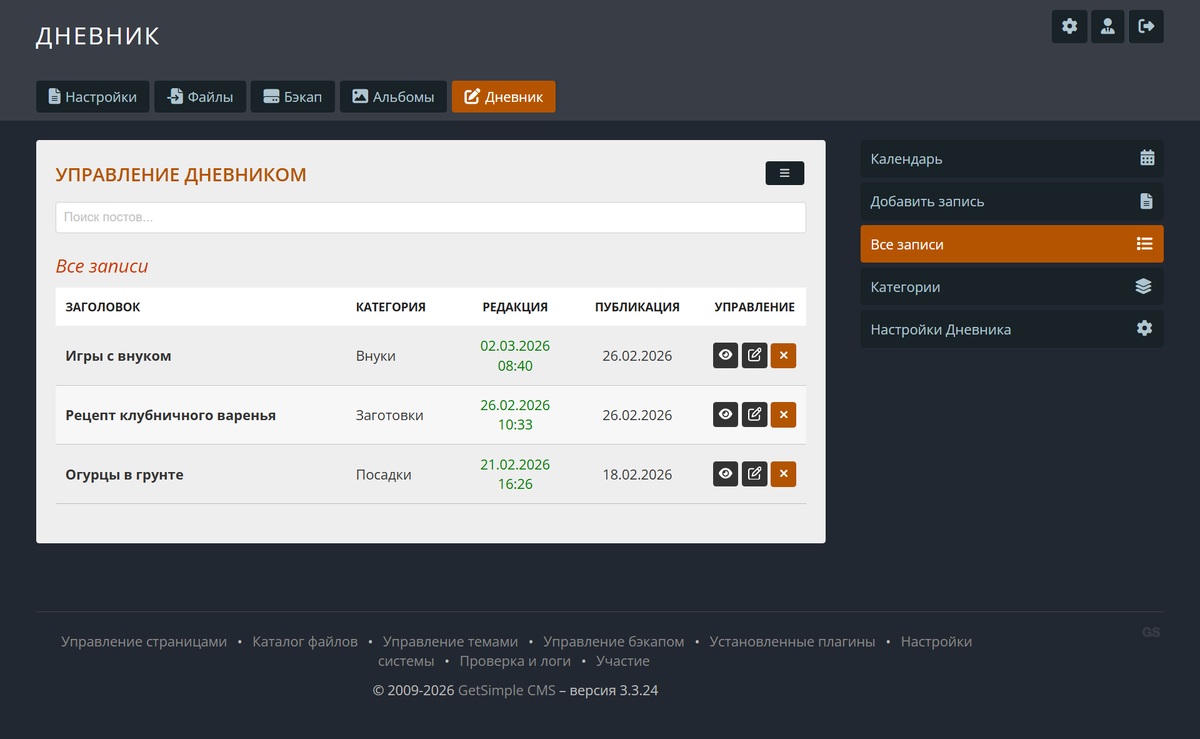Image resolution: width=1200 pixels, height=739 pixels.
Task: Click the logout icon in the header
Action: (1146, 26)
